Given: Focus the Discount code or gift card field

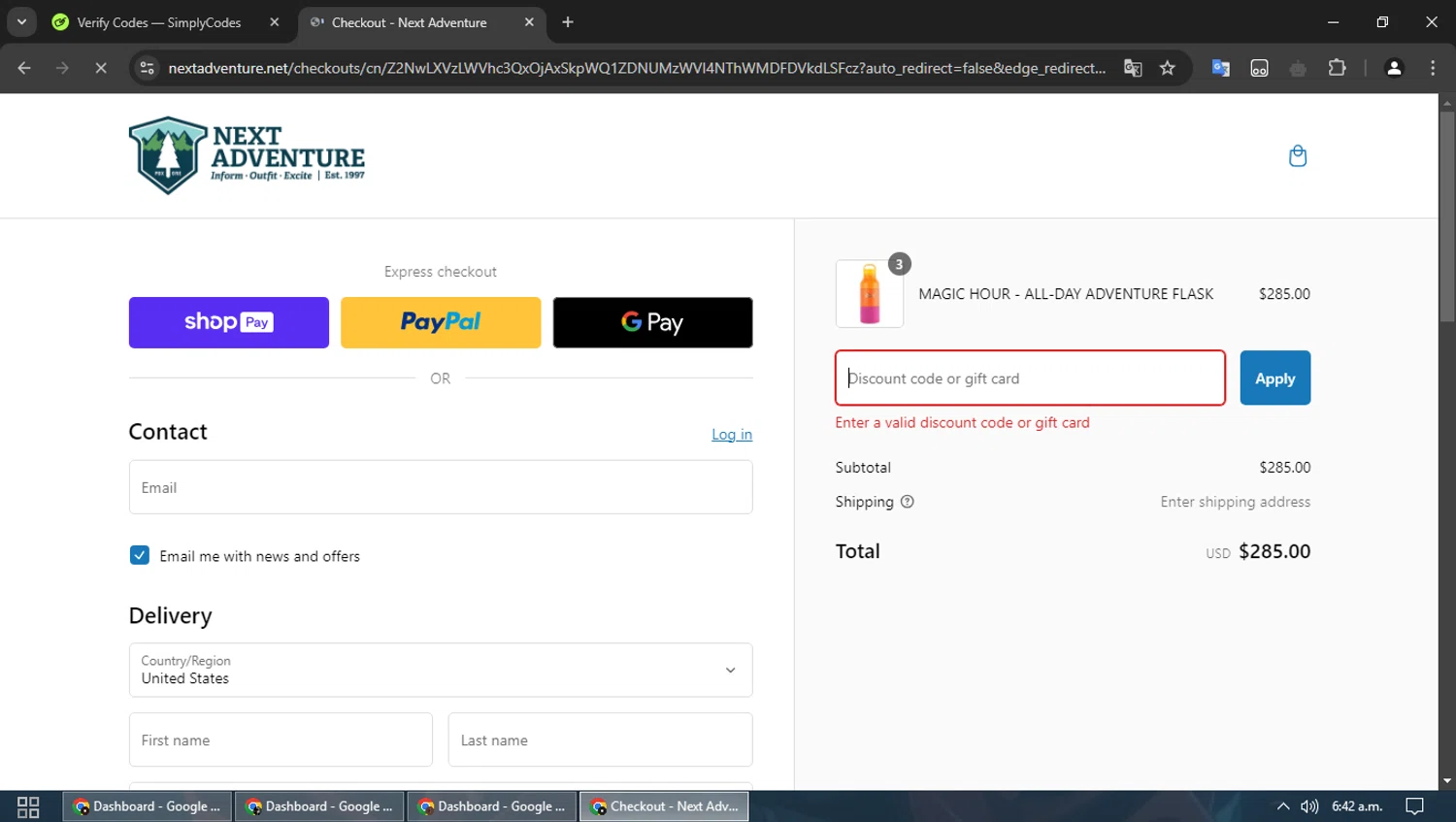Looking at the screenshot, I should pos(1030,378).
